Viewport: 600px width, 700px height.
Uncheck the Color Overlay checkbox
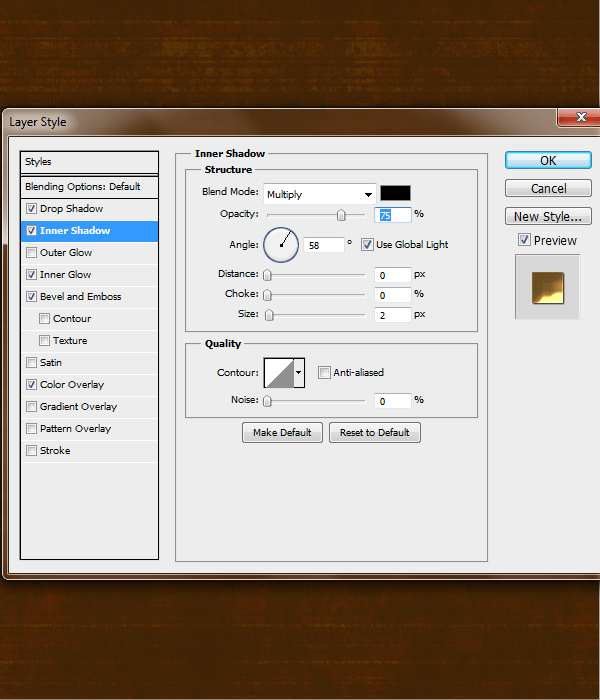[31, 384]
